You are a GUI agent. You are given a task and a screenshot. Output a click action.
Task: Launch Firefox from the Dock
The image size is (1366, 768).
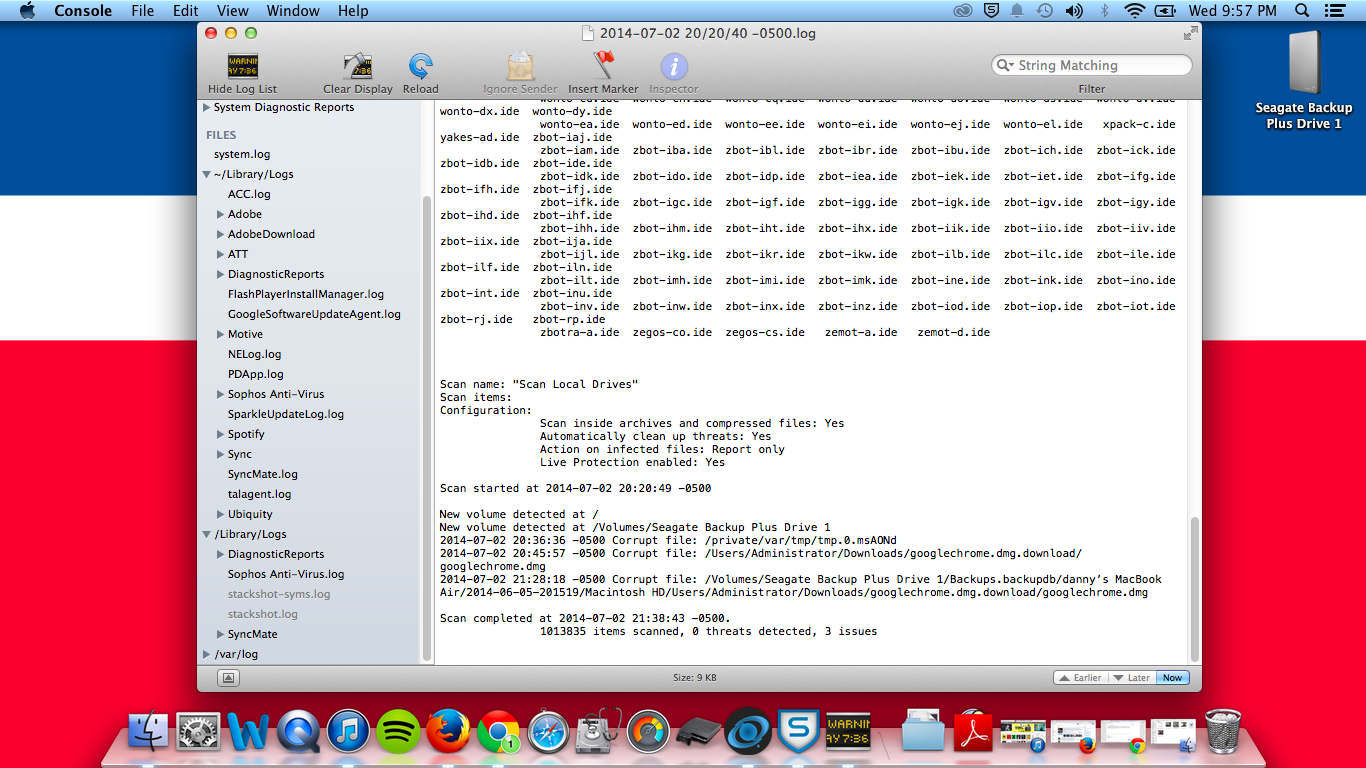pos(448,731)
